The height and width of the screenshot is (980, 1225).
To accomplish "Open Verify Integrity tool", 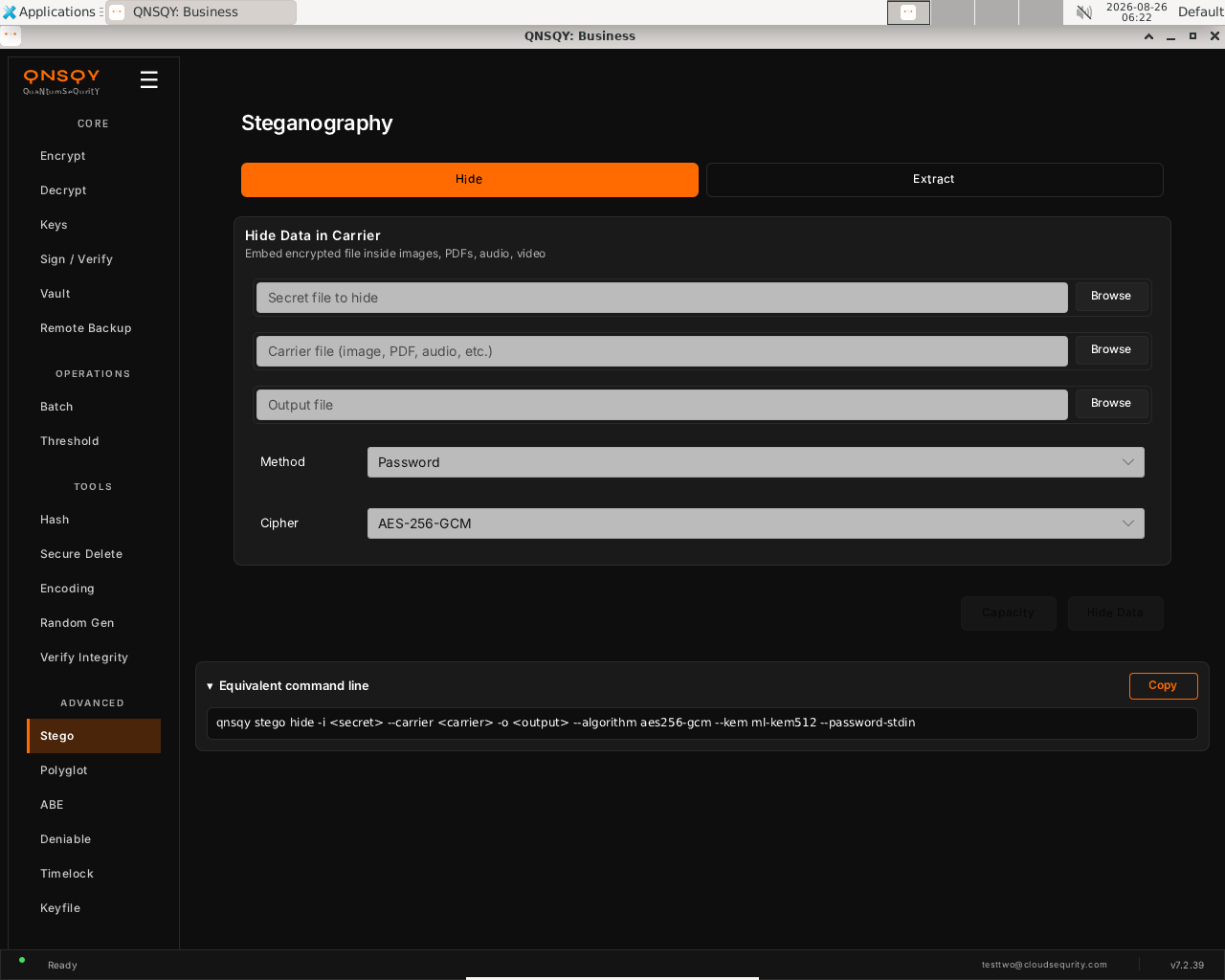I will (x=93, y=657).
